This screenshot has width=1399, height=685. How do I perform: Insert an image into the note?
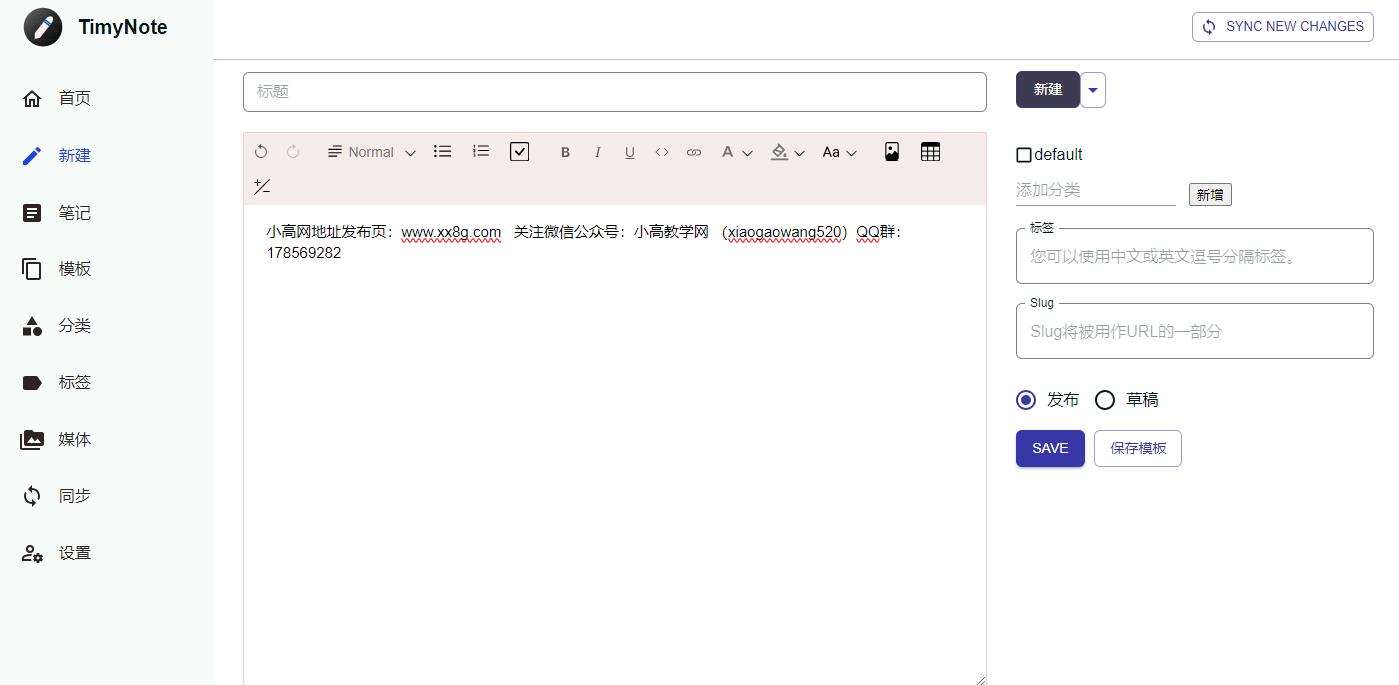tap(892, 151)
